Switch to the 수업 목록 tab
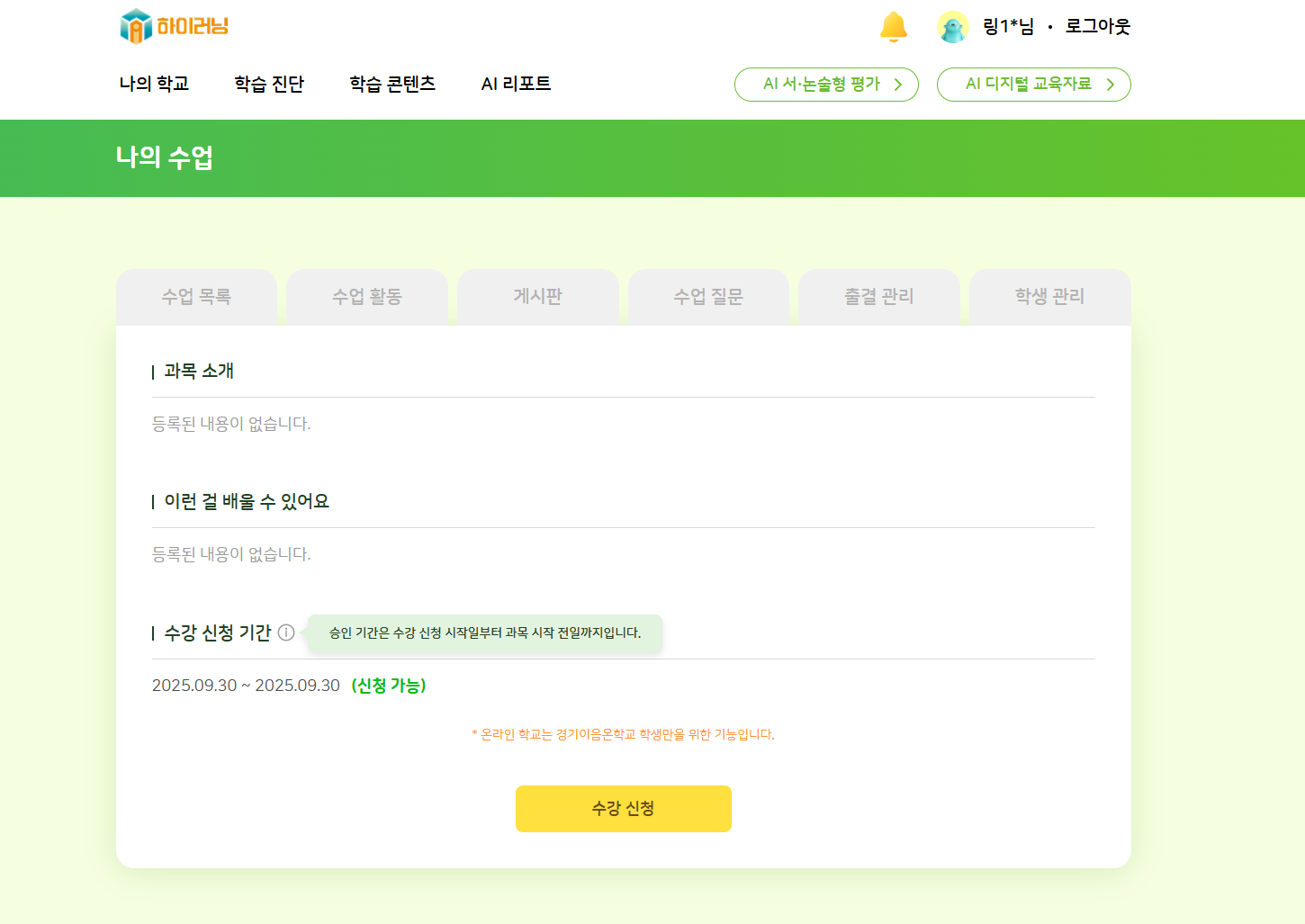Image resolution: width=1305 pixels, height=924 pixels. tap(196, 297)
